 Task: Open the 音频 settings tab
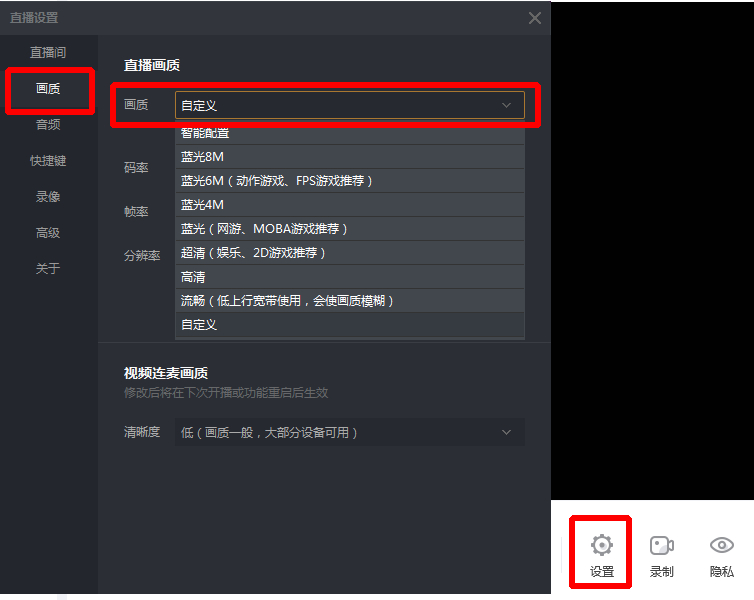[x=48, y=125]
